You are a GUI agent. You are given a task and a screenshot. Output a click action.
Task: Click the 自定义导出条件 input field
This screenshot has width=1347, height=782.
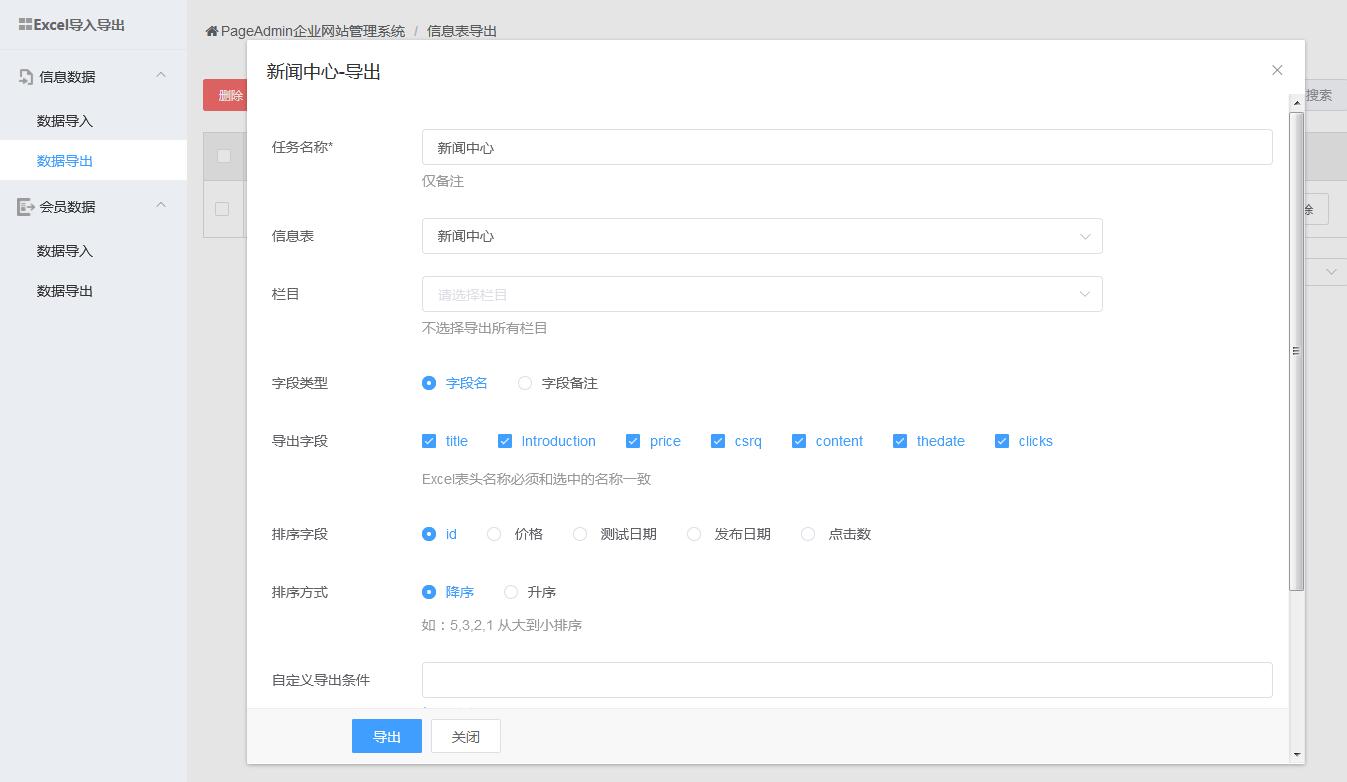tap(846, 680)
